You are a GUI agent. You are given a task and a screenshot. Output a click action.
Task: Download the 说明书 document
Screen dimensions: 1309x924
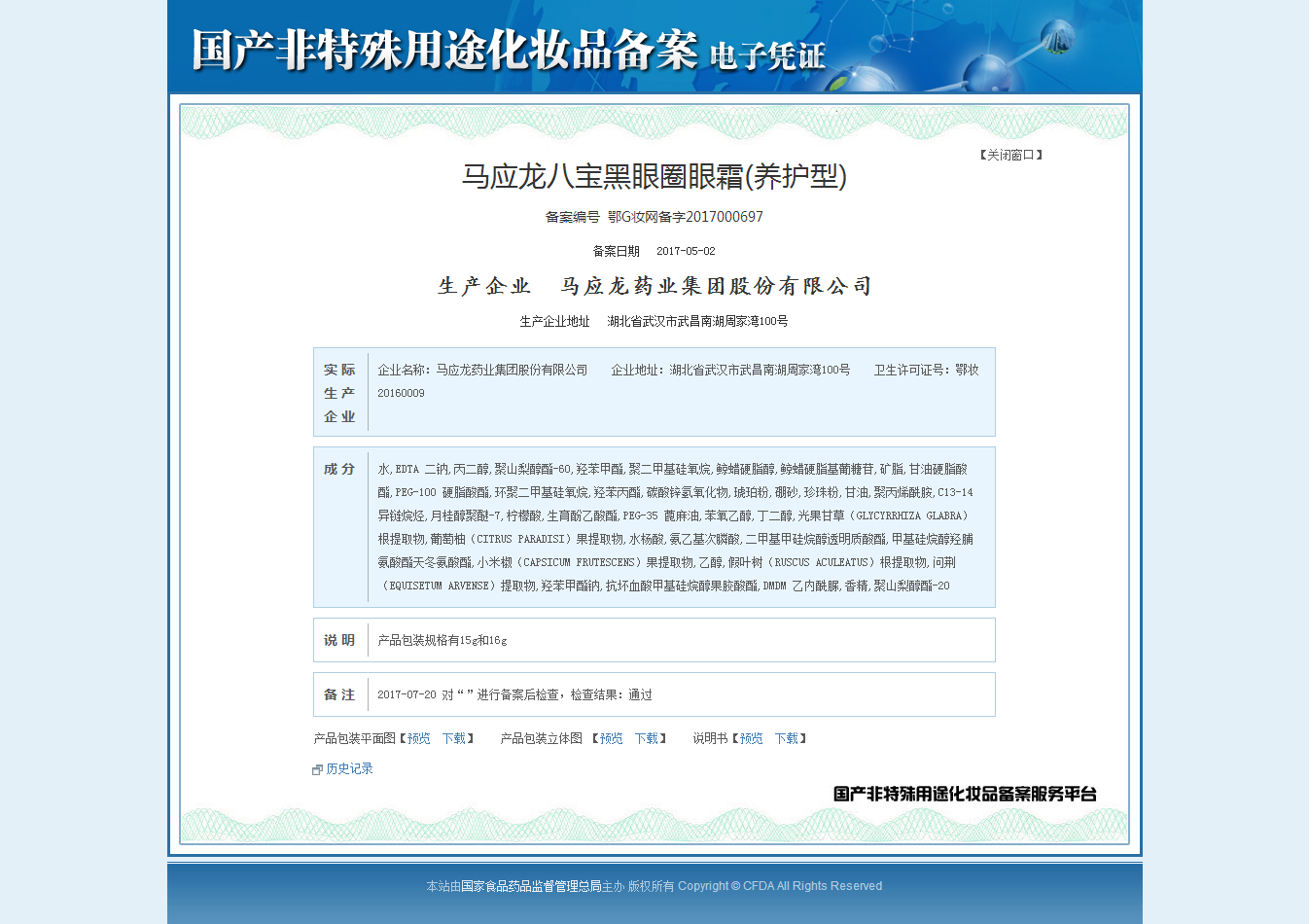point(787,738)
